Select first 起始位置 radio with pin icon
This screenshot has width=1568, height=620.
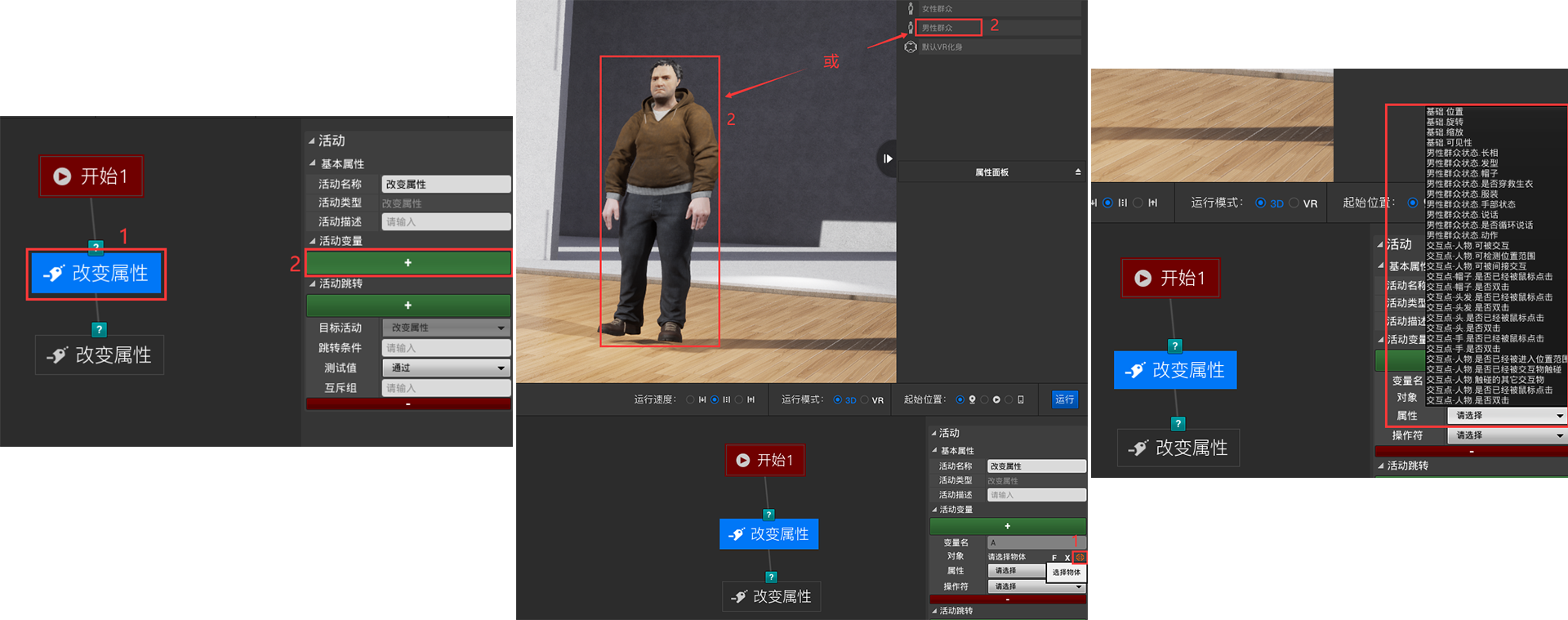(x=960, y=399)
